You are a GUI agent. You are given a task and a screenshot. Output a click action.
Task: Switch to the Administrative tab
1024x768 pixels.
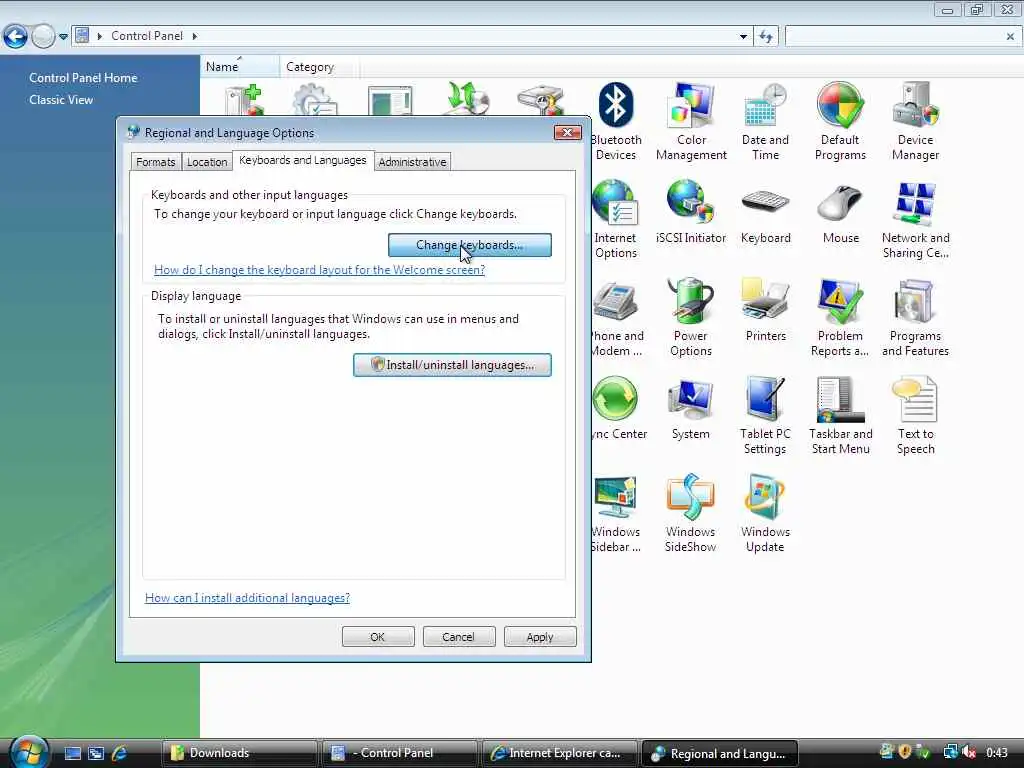[412, 162]
